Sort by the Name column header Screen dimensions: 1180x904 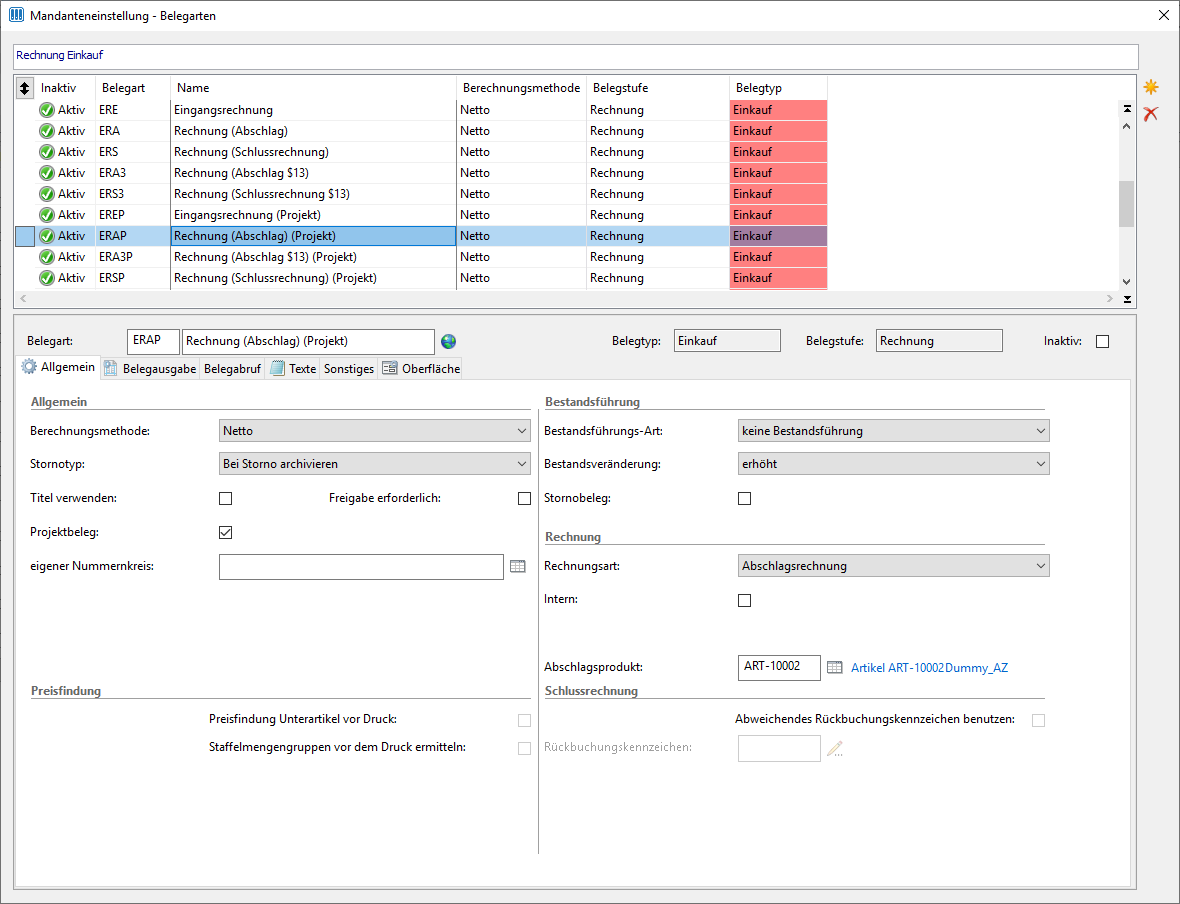pyautogui.click(x=314, y=88)
